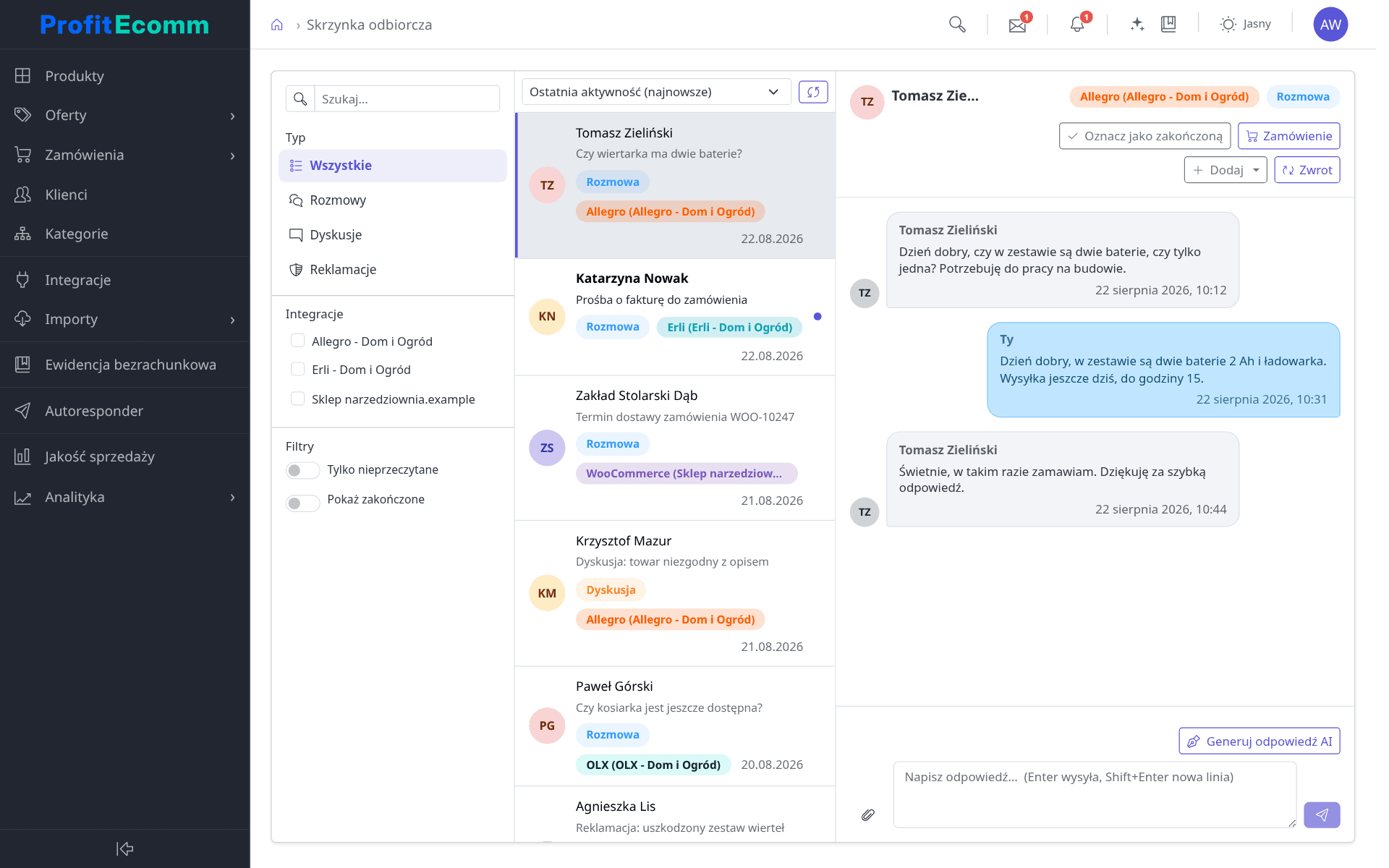Image resolution: width=1389 pixels, height=868 pixels.
Task: Check the Erli - Dom i Ogród checkbox
Action: (297, 370)
